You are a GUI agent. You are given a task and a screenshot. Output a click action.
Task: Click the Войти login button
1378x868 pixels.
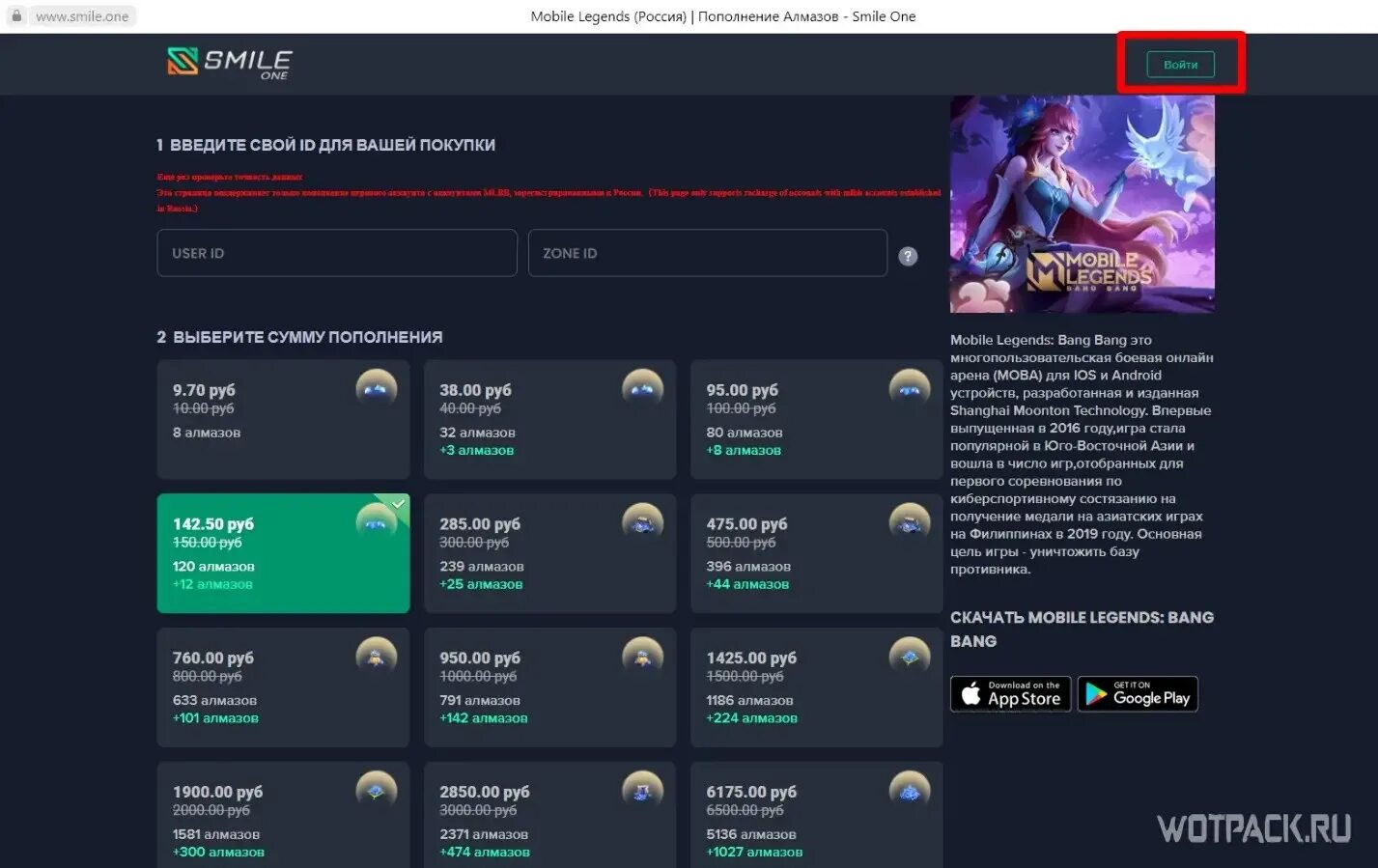[1180, 65]
